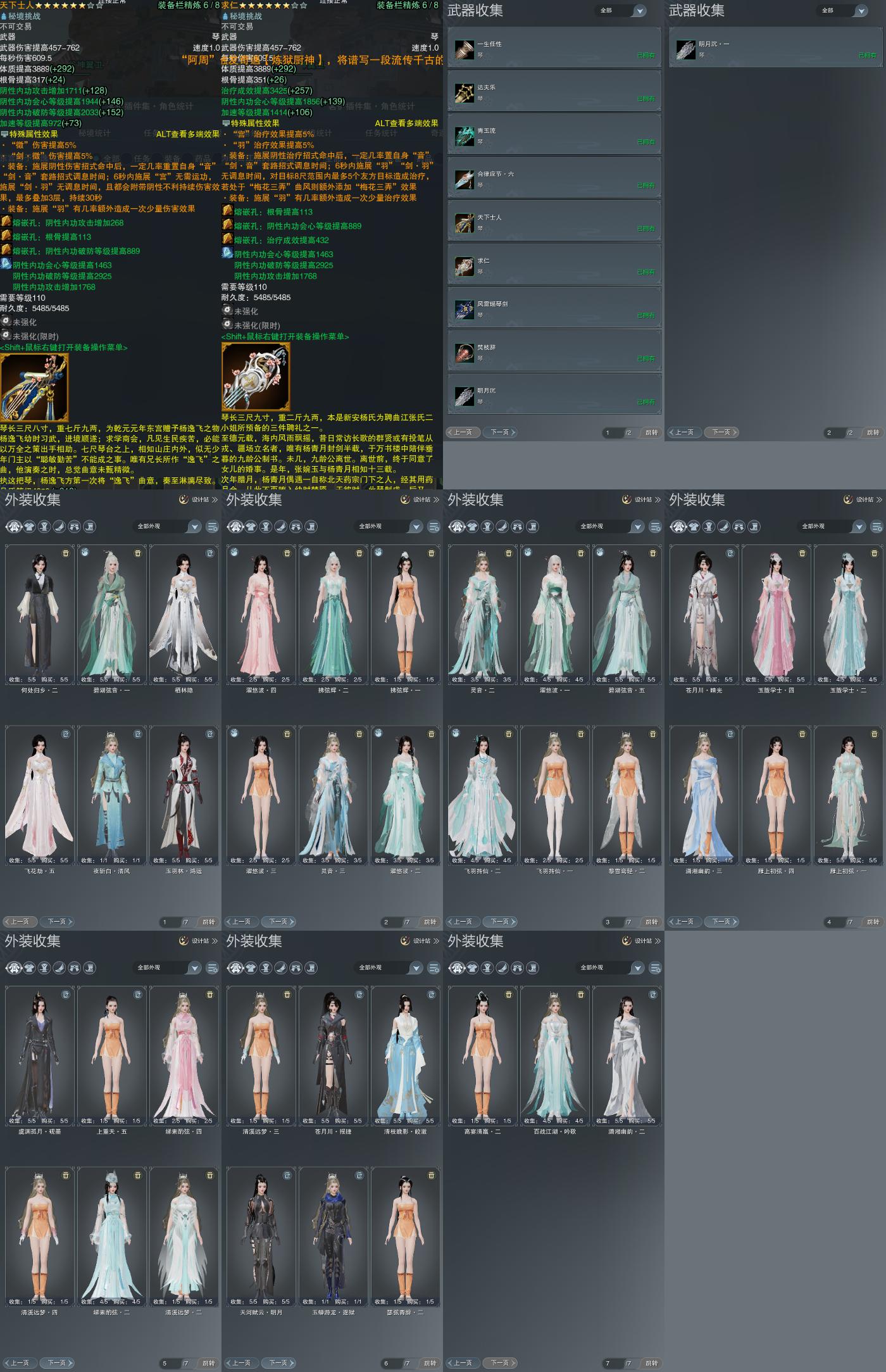The image size is (886, 1372).
Task: Click the corner badge icon on 栖林隐 card
Action: 210,553
